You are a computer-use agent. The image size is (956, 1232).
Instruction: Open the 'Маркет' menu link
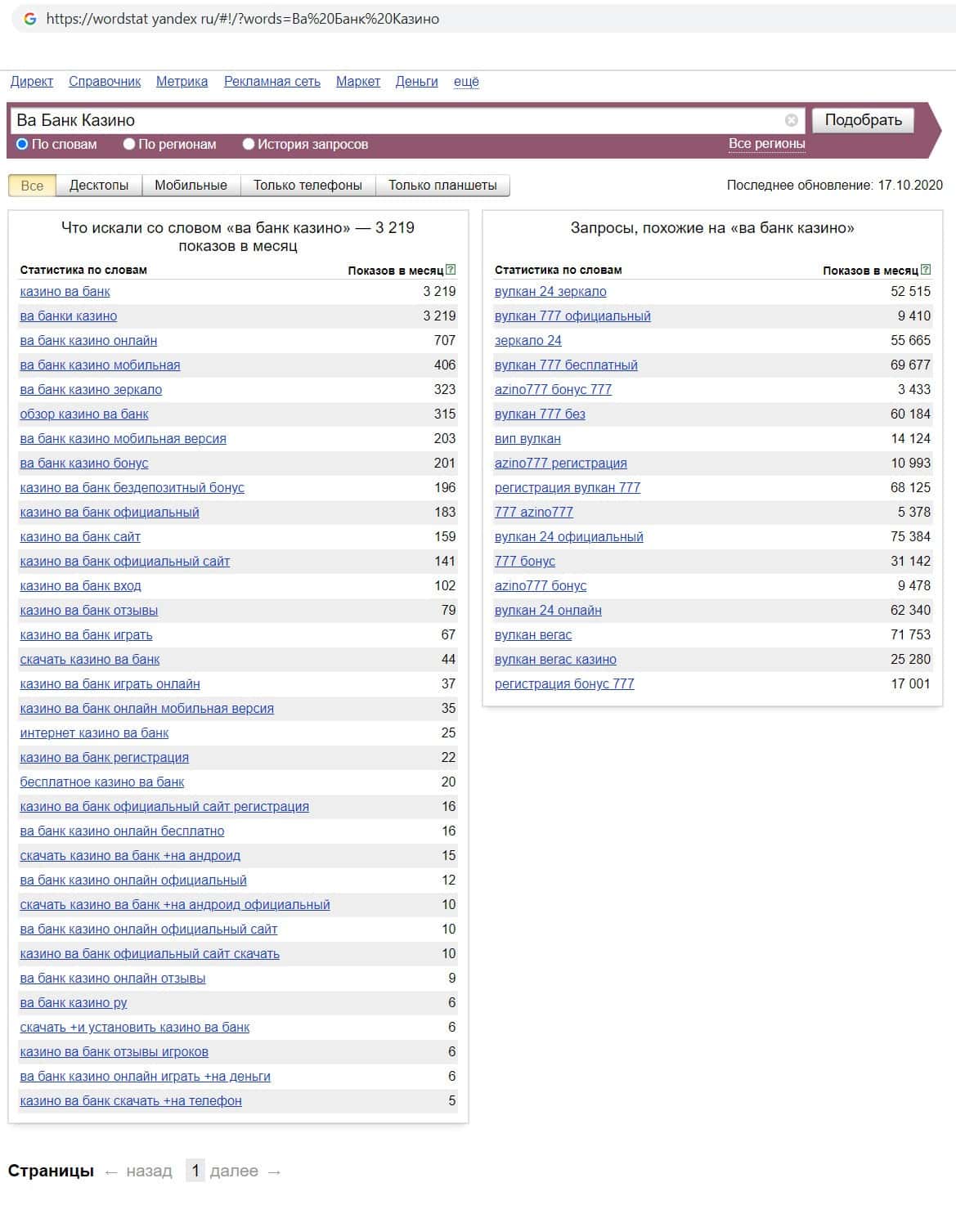click(x=358, y=82)
